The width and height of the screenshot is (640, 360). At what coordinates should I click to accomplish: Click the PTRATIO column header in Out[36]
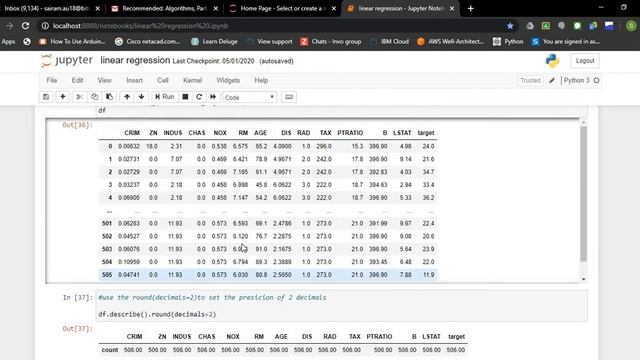tap(350, 133)
